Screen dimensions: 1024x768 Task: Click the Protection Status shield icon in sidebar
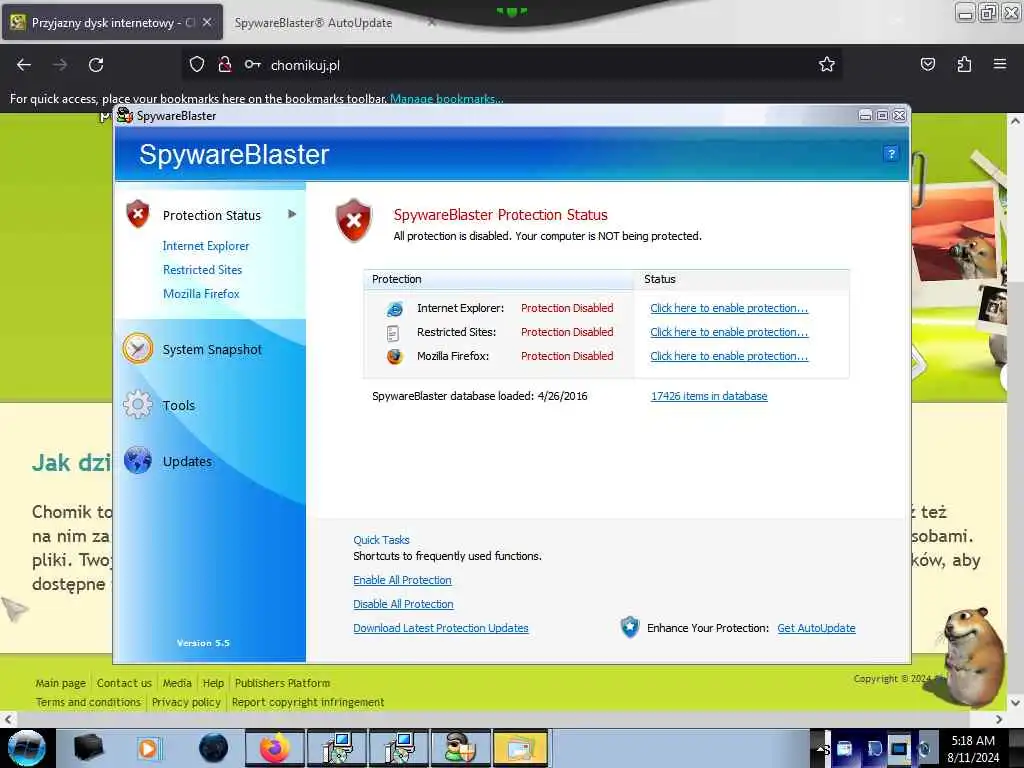point(138,214)
